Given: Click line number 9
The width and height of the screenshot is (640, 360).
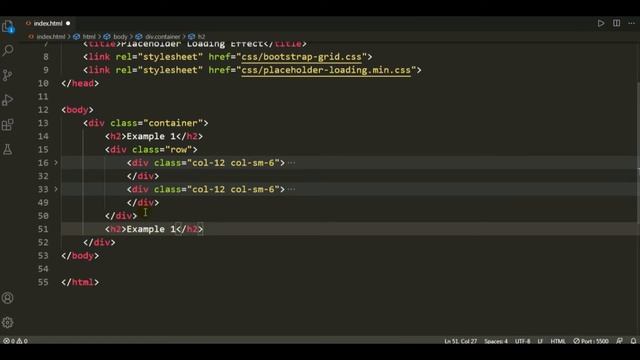Looking at the screenshot, I should click(x=46, y=70).
